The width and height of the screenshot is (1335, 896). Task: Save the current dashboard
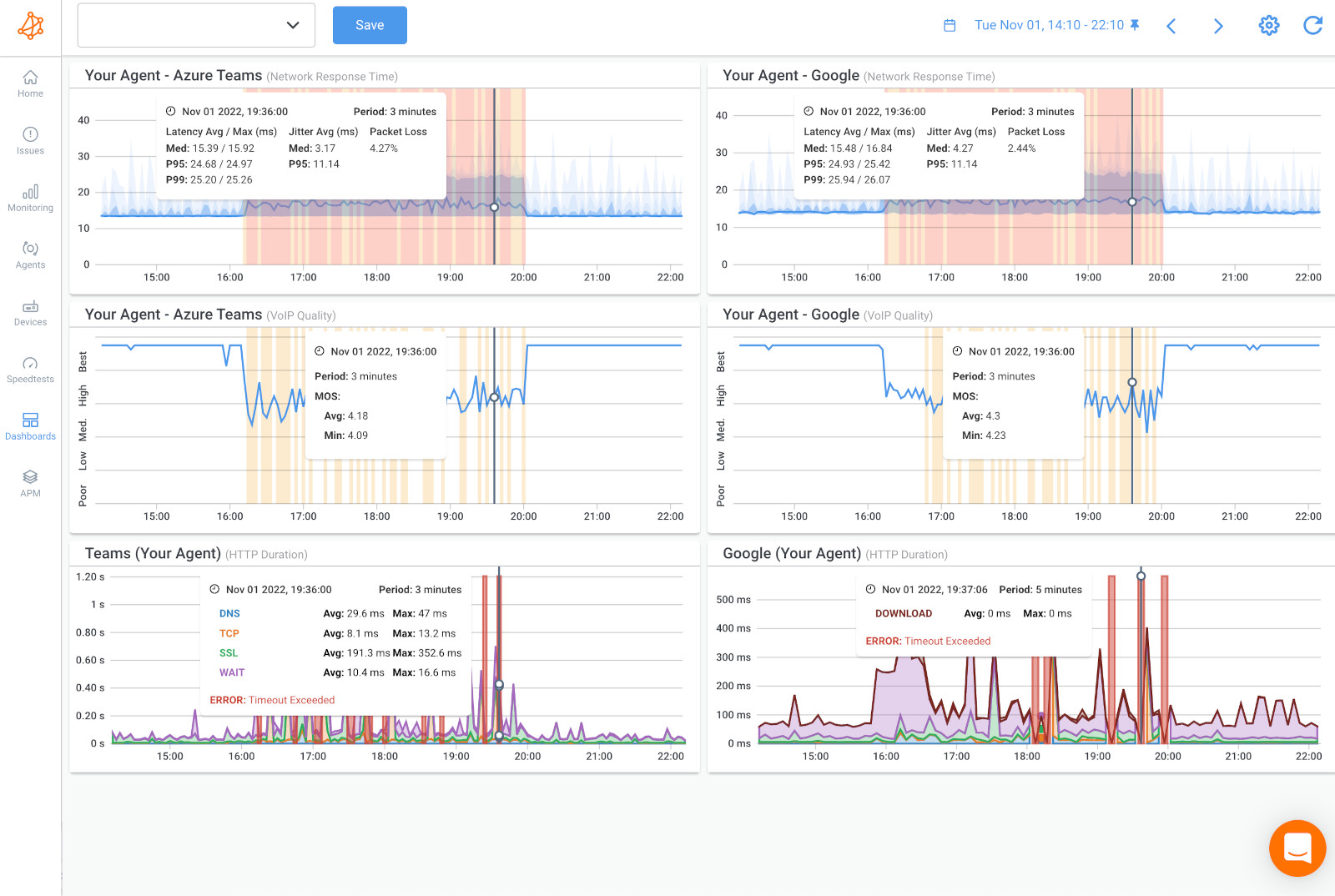coord(369,25)
